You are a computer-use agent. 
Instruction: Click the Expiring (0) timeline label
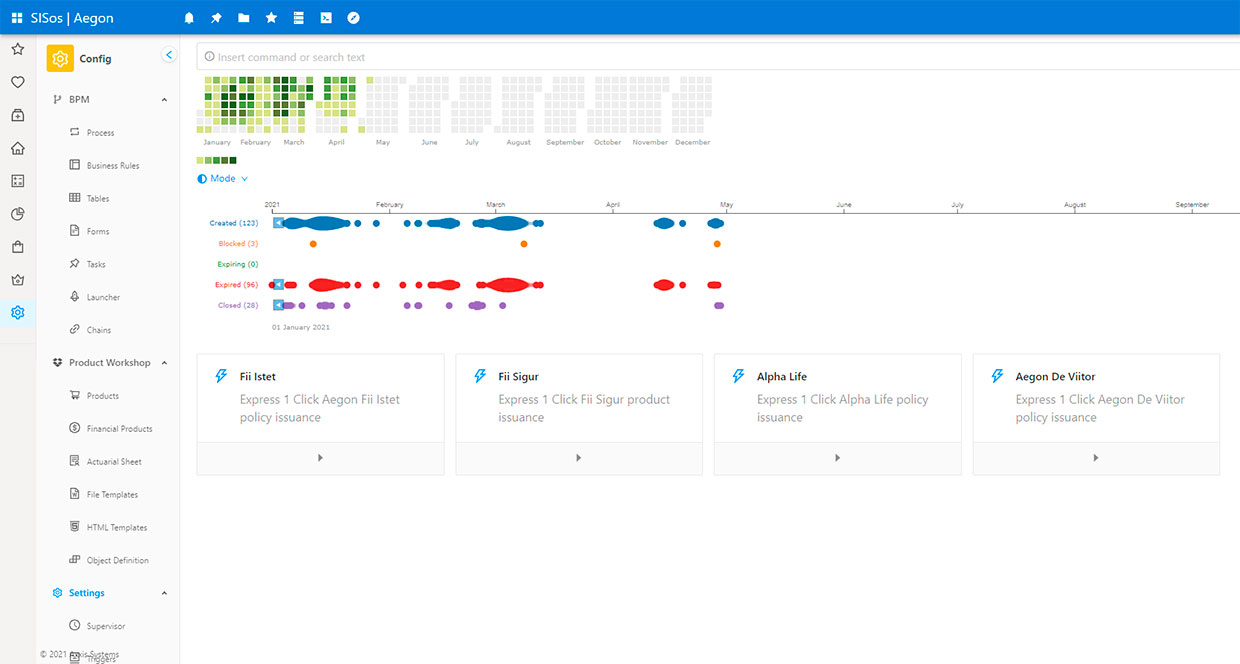(238, 264)
